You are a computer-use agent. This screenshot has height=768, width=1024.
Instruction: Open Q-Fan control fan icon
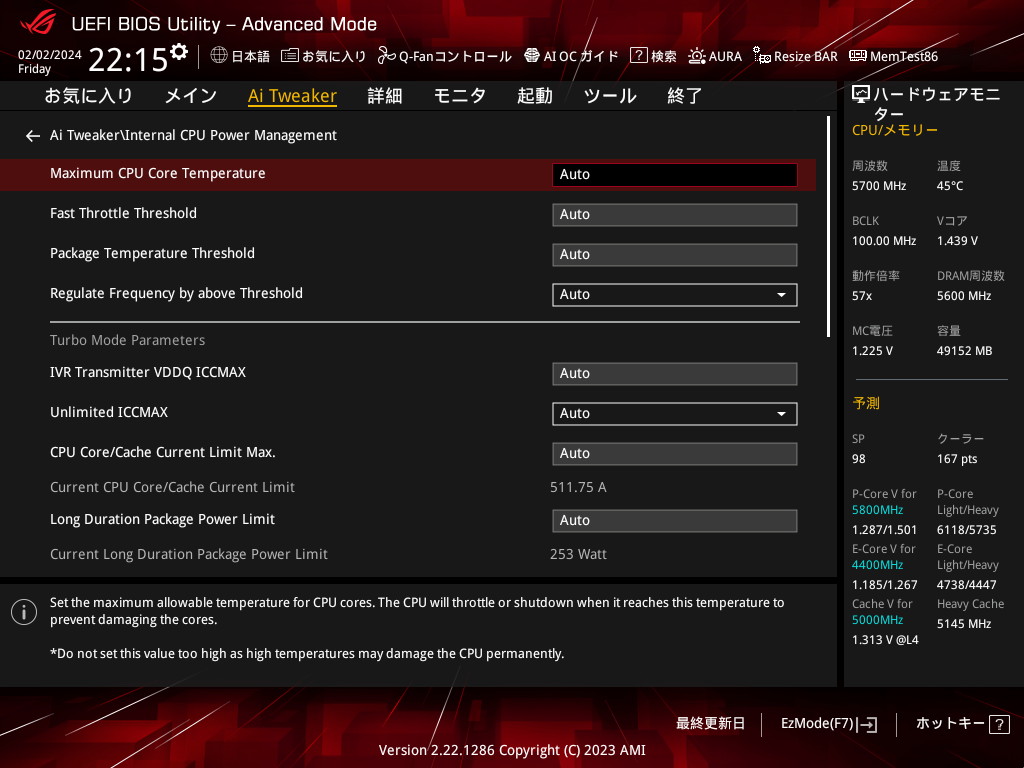tap(387, 56)
